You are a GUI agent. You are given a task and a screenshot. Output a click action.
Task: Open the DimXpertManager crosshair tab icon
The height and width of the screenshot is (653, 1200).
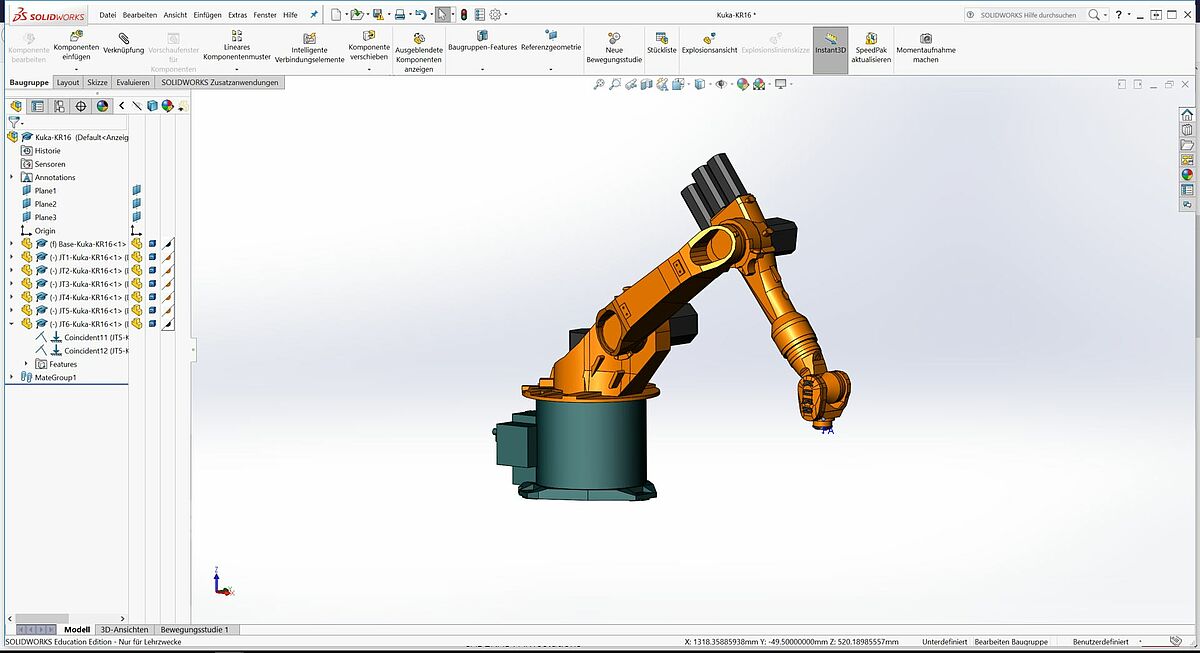81,105
